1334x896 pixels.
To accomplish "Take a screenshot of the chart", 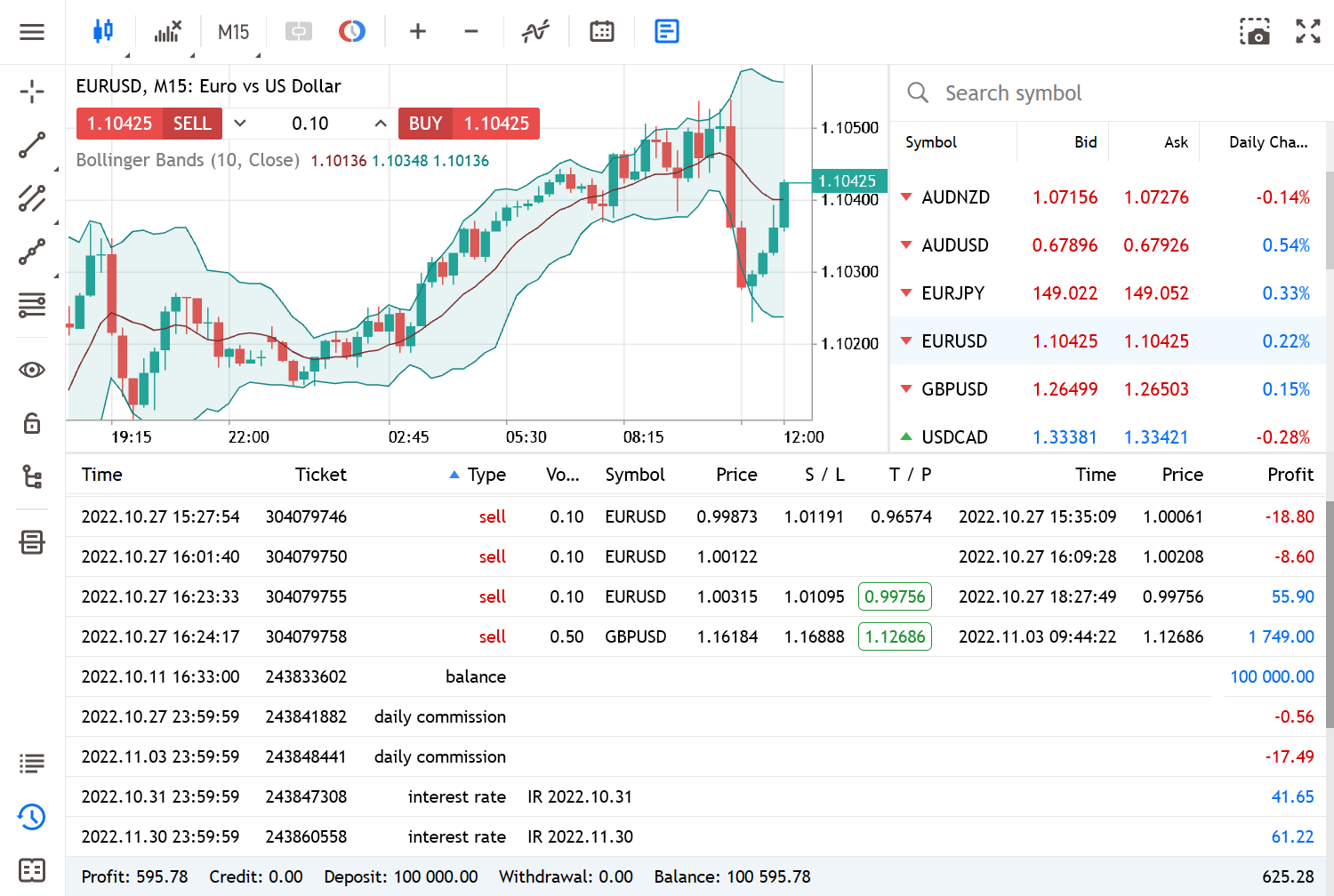I will click(1255, 31).
